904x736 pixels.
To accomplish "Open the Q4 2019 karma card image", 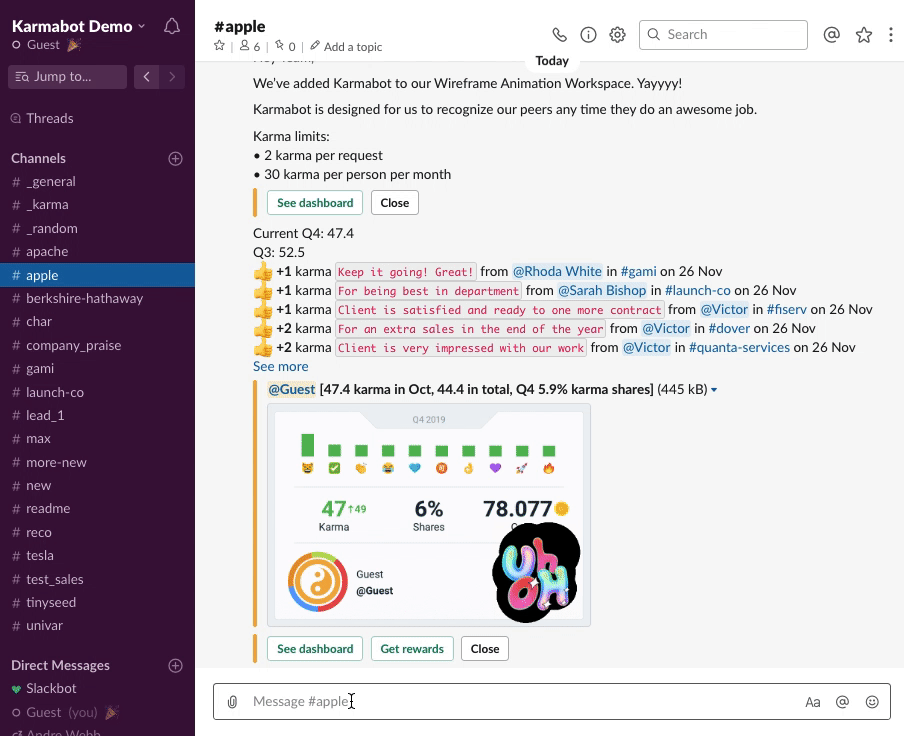I will 428,515.
